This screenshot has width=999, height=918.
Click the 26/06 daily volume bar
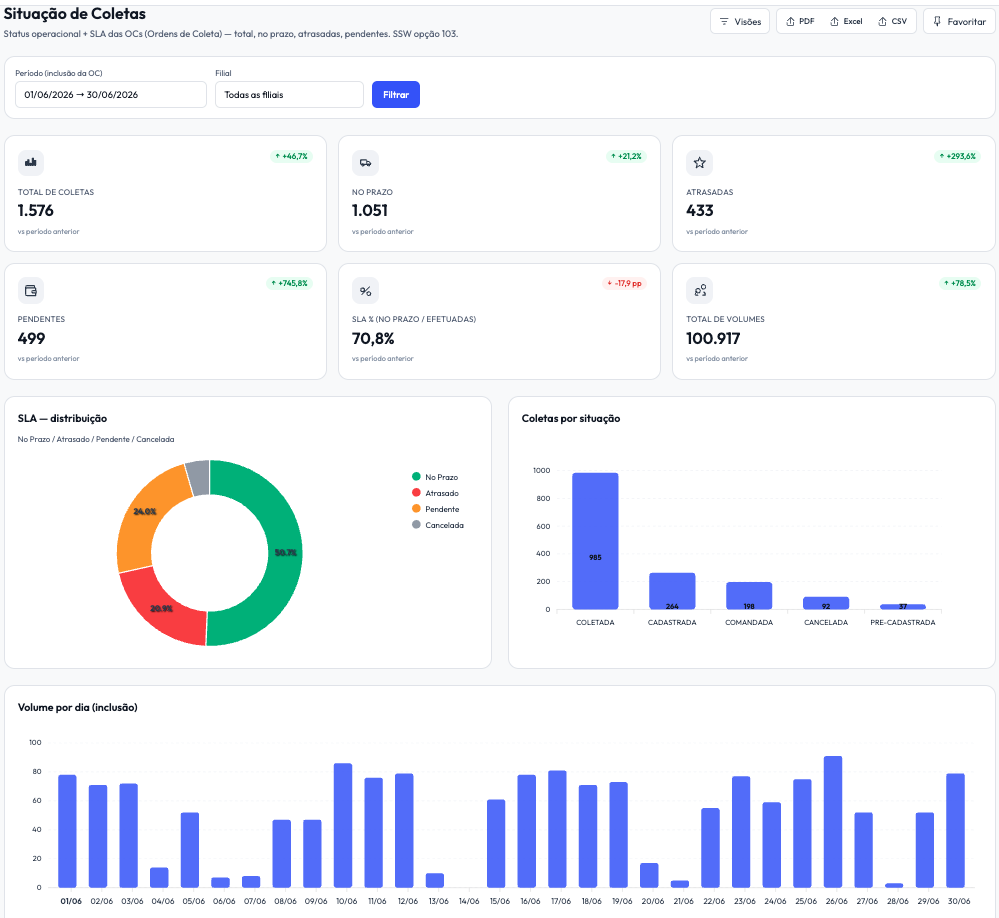[x=833, y=822]
